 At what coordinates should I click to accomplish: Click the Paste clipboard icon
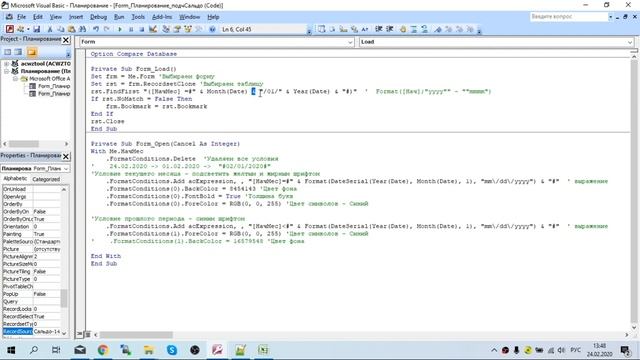point(71,29)
